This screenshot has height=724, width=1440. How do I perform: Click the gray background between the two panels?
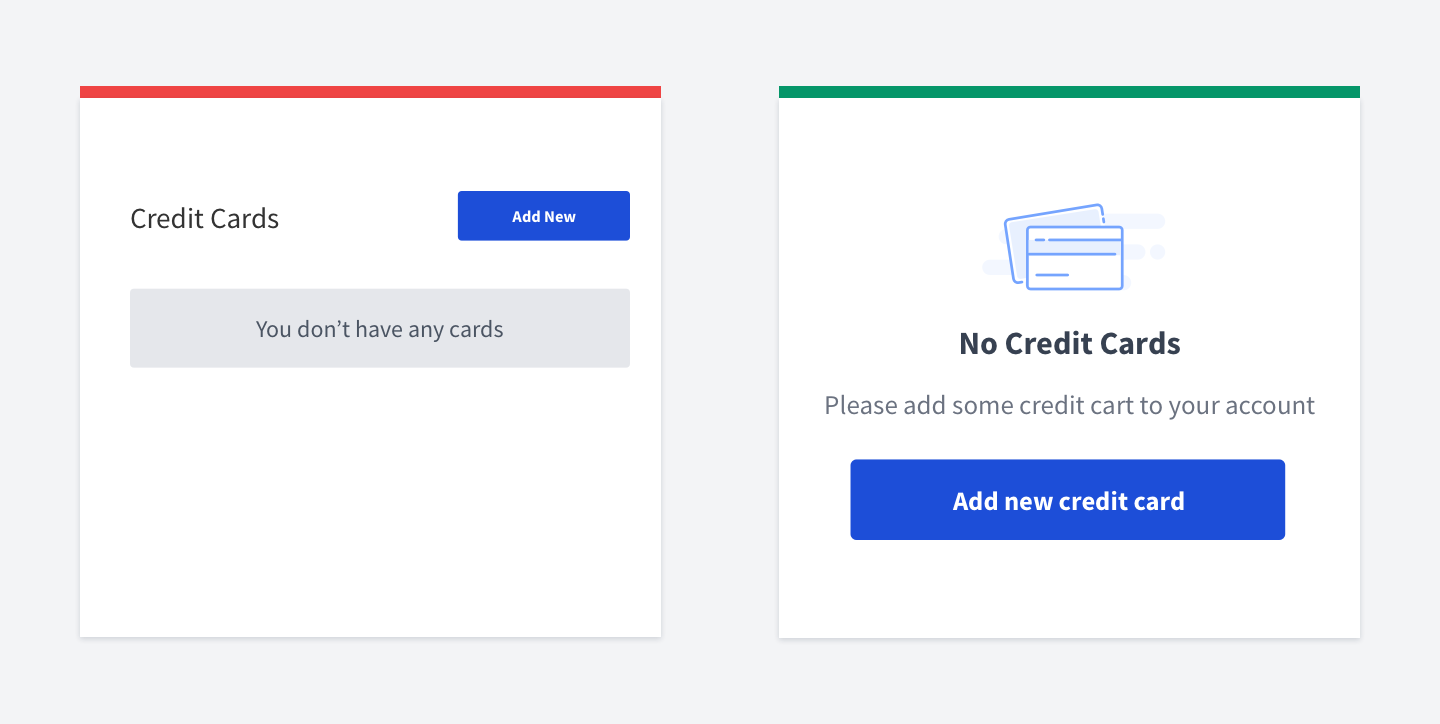[720, 362]
